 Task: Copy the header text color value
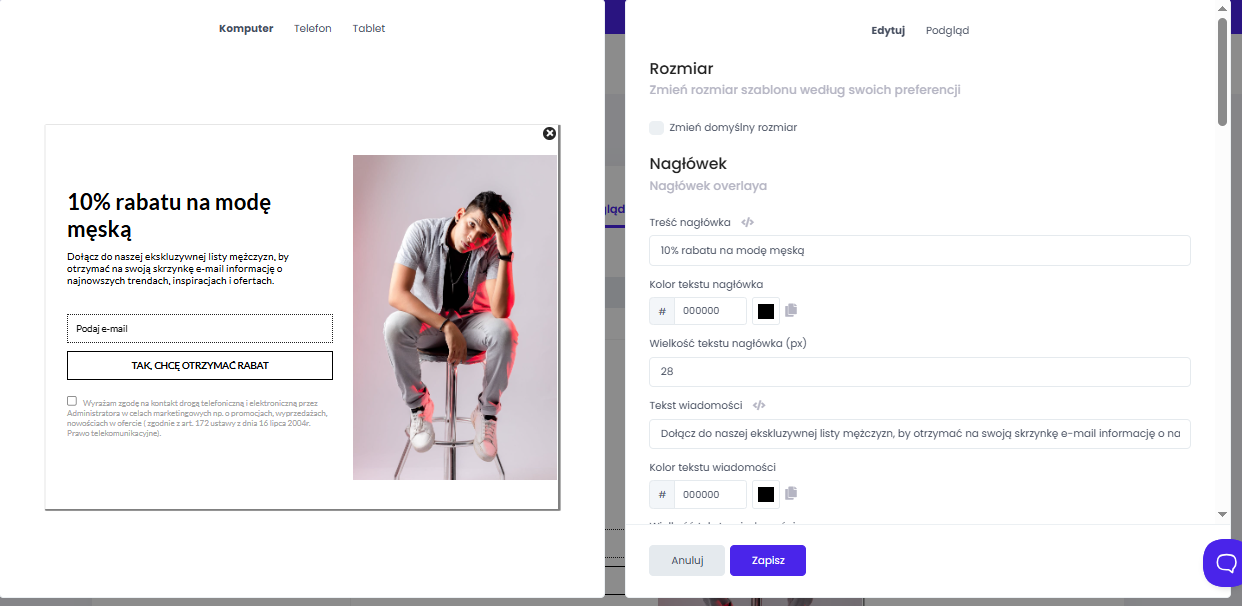(x=791, y=311)
